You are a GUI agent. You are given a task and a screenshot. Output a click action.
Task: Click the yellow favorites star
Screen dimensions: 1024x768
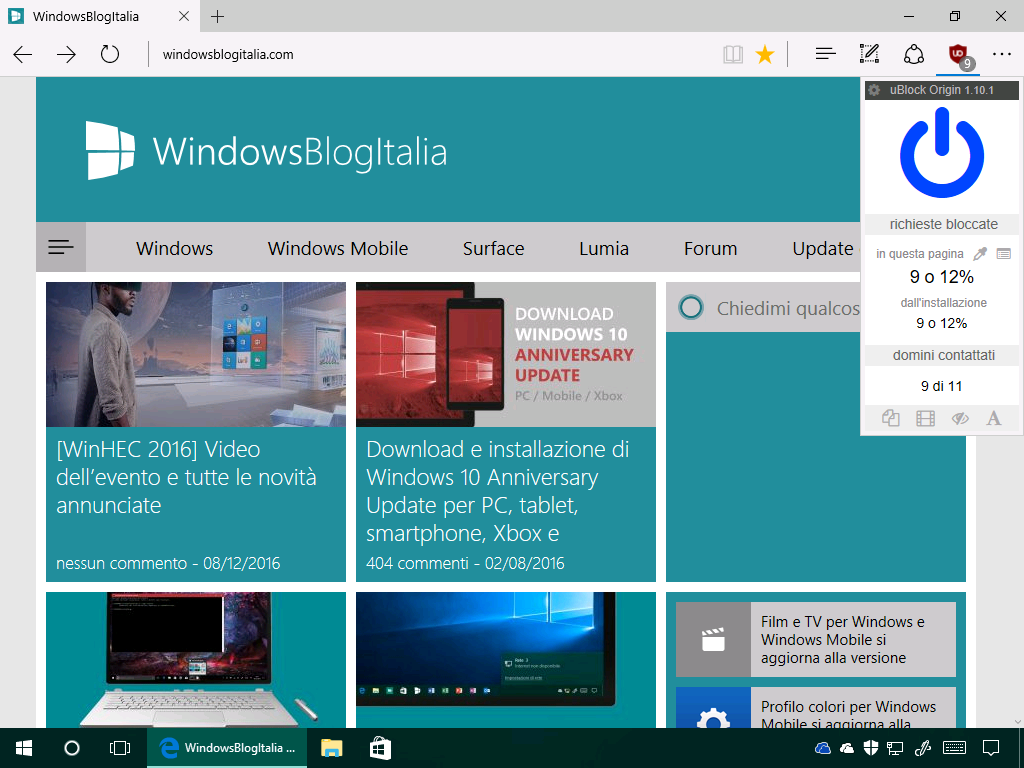pyautogui.click(x=765, y=54)
